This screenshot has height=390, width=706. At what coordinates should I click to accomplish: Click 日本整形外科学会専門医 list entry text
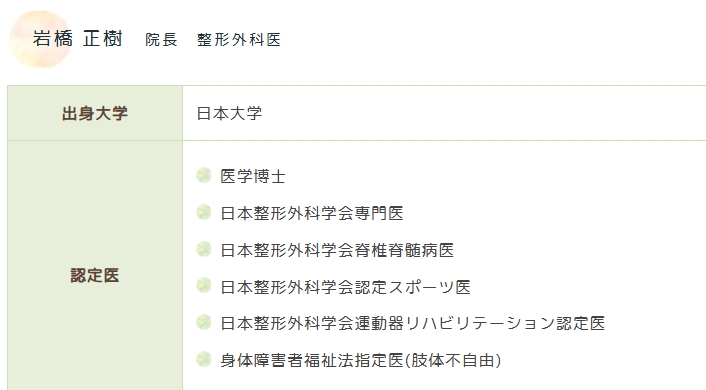(x=312, y=213)
